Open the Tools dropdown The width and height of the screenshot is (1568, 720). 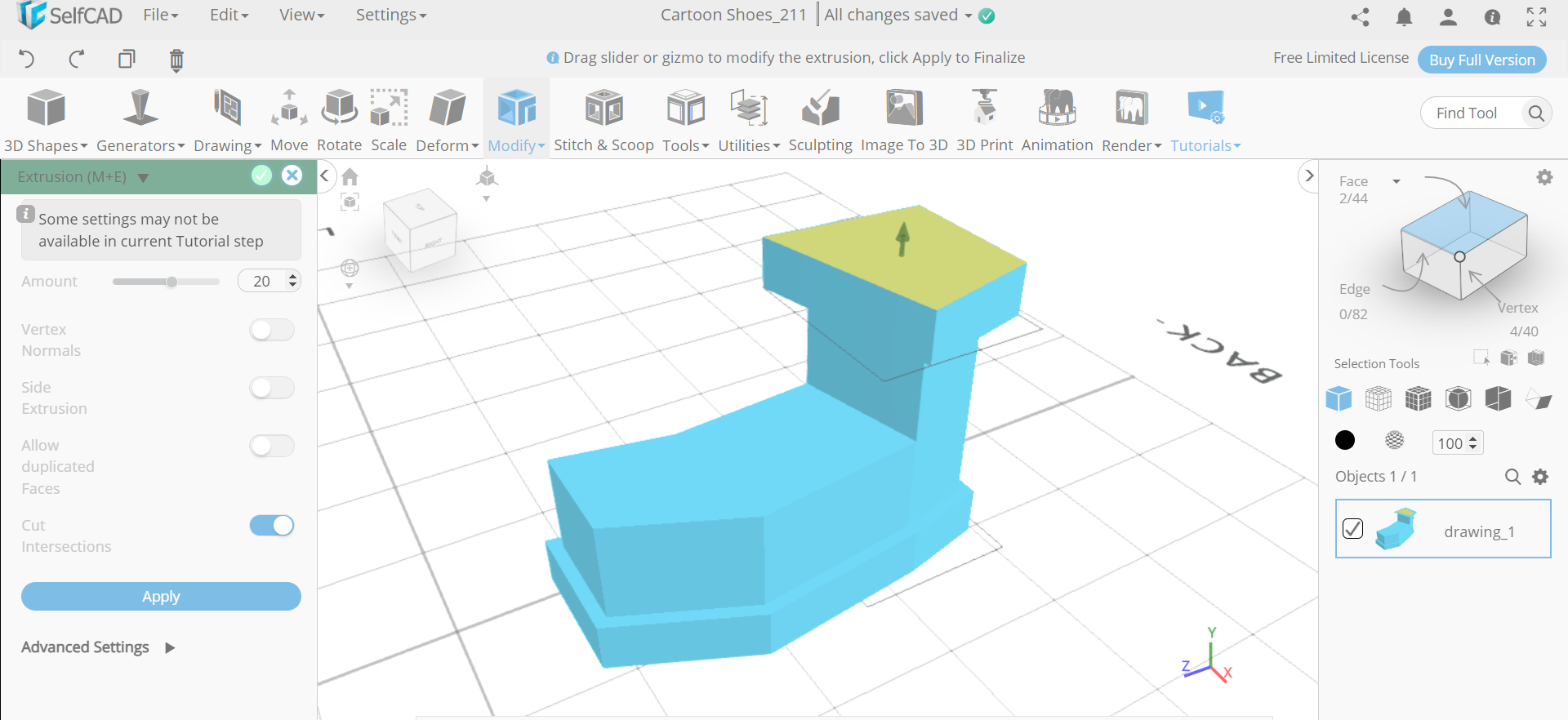pyautogui.click(x=685, y=121)
